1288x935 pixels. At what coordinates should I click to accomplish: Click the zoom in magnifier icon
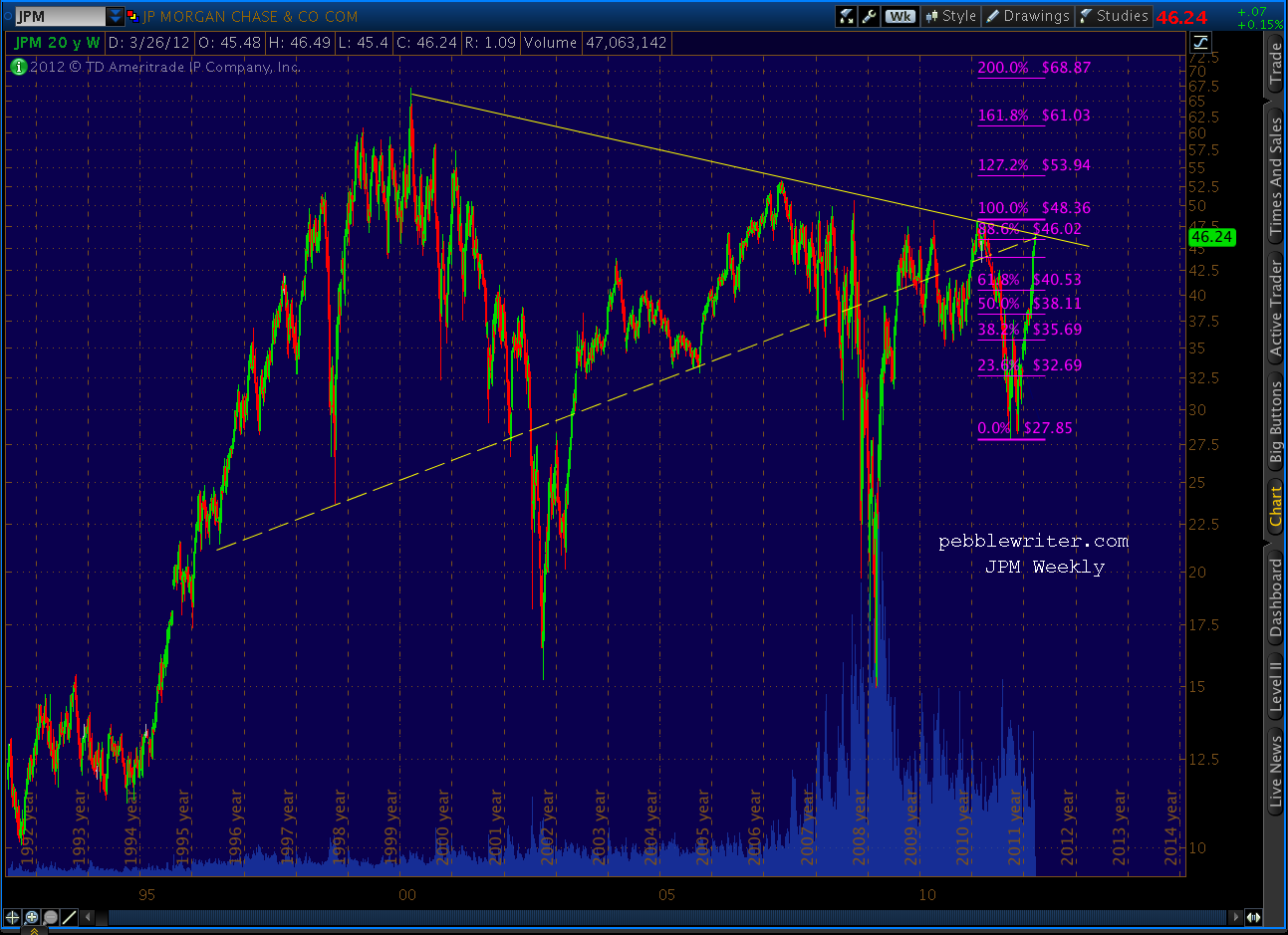point(32,917)
